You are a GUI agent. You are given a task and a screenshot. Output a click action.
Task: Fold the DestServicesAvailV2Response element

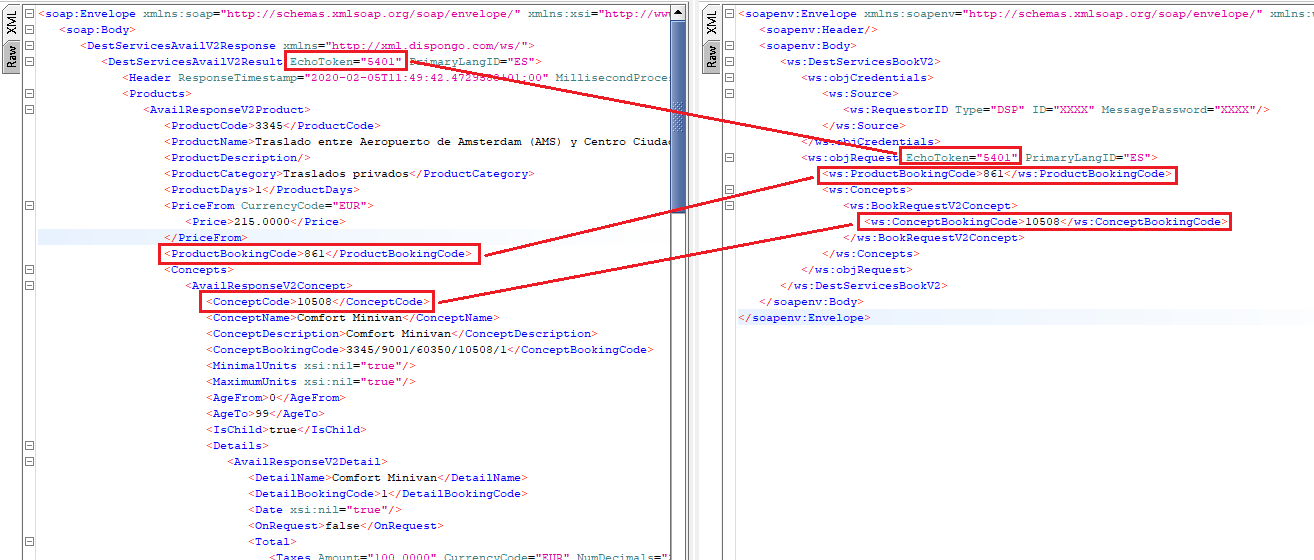click(x=29, y=46)
